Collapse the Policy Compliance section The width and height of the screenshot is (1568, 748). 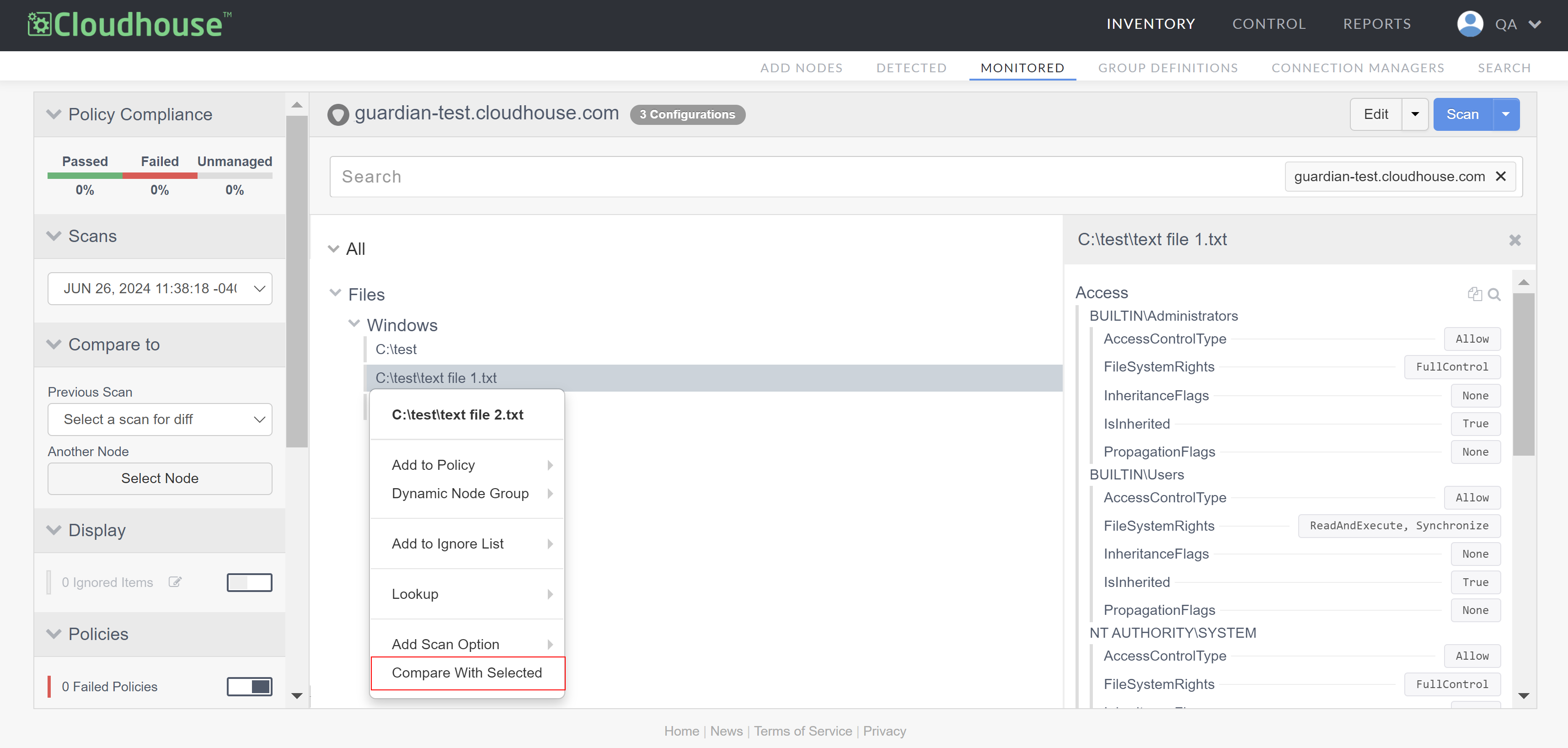(54, 114)
